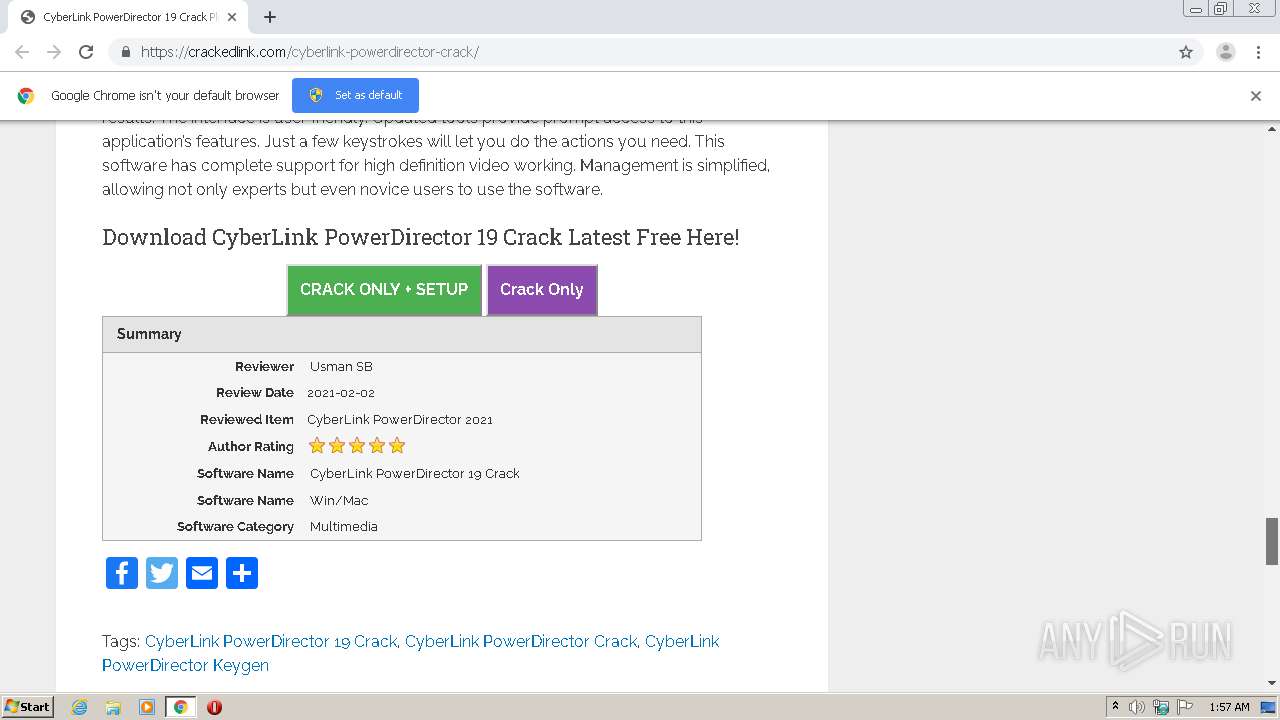The image size is (1280, 720).
Task: Click the browser forward arrow
Action: click(x=54, y=52)
